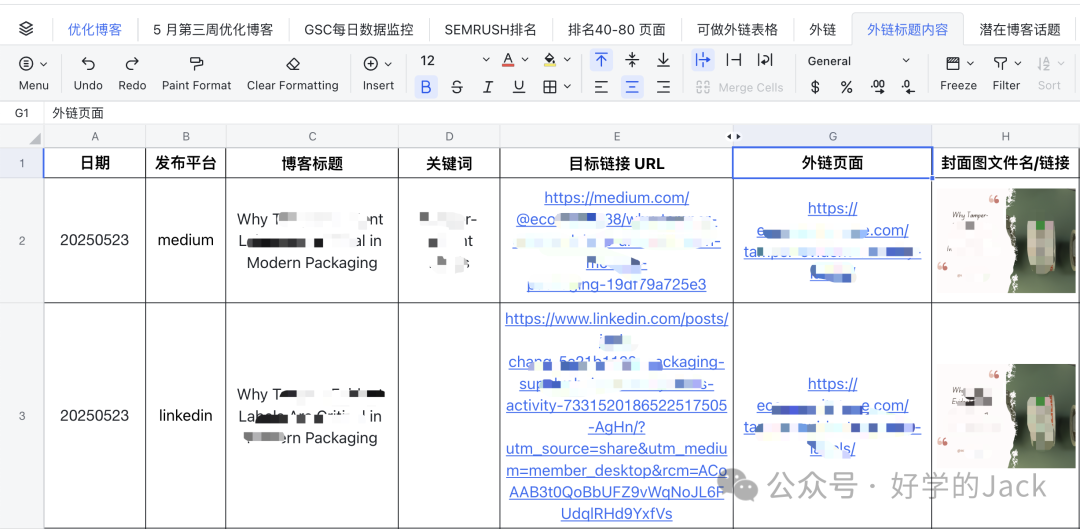This screenshot has height=529, width=1080.
Task: Open the 外链页面 link in row 2
Action: [x=833, y=240]
